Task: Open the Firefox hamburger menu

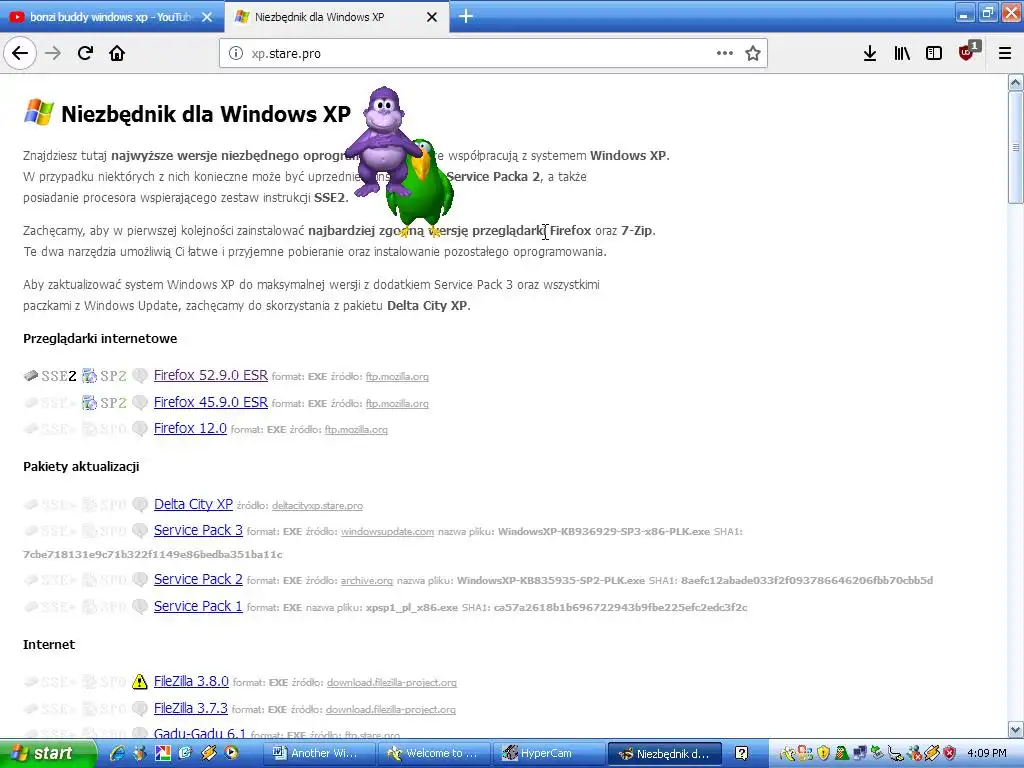Action: (1004, 54)
